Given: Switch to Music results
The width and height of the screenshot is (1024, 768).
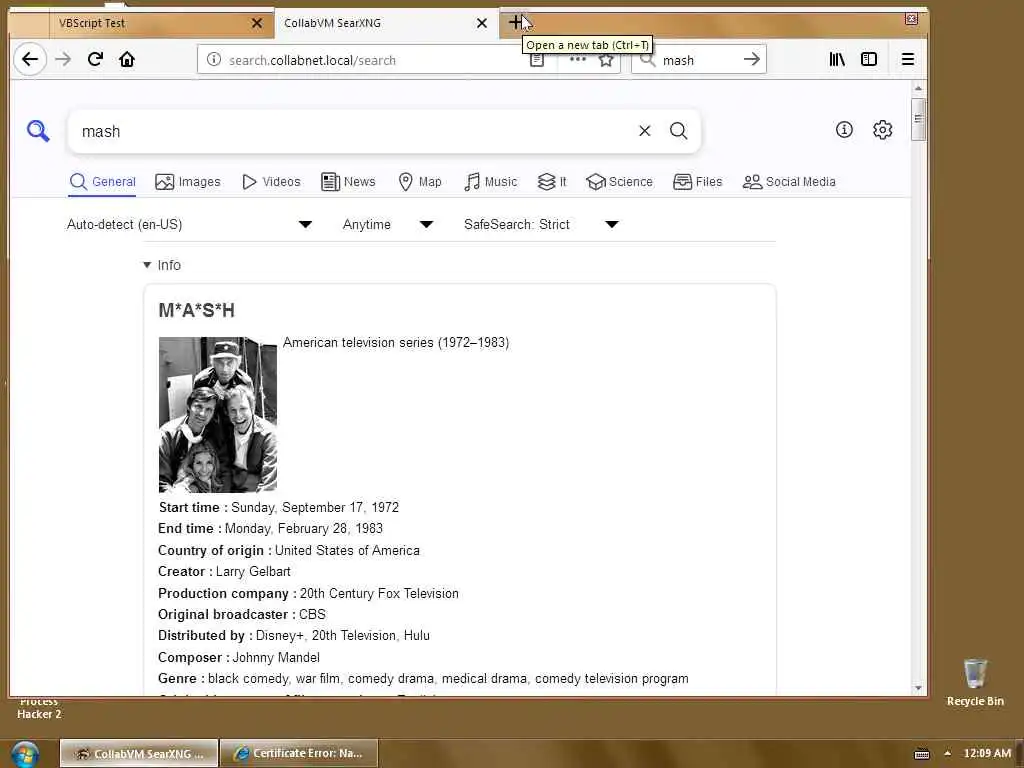Looking at the screenshot, I should tap(490, 182).
